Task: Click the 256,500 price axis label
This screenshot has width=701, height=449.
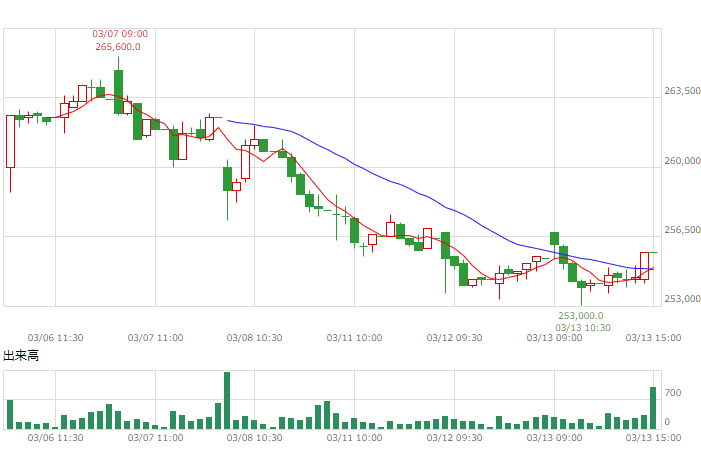Action: (x=682, y=230)
